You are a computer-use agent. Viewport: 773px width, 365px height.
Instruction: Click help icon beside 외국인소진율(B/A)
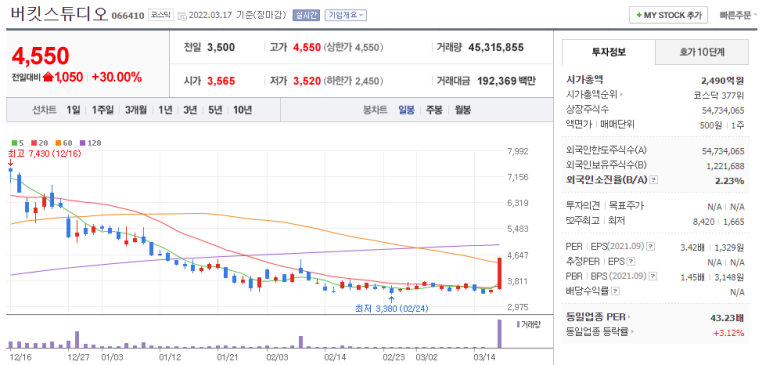pos(653,180)
